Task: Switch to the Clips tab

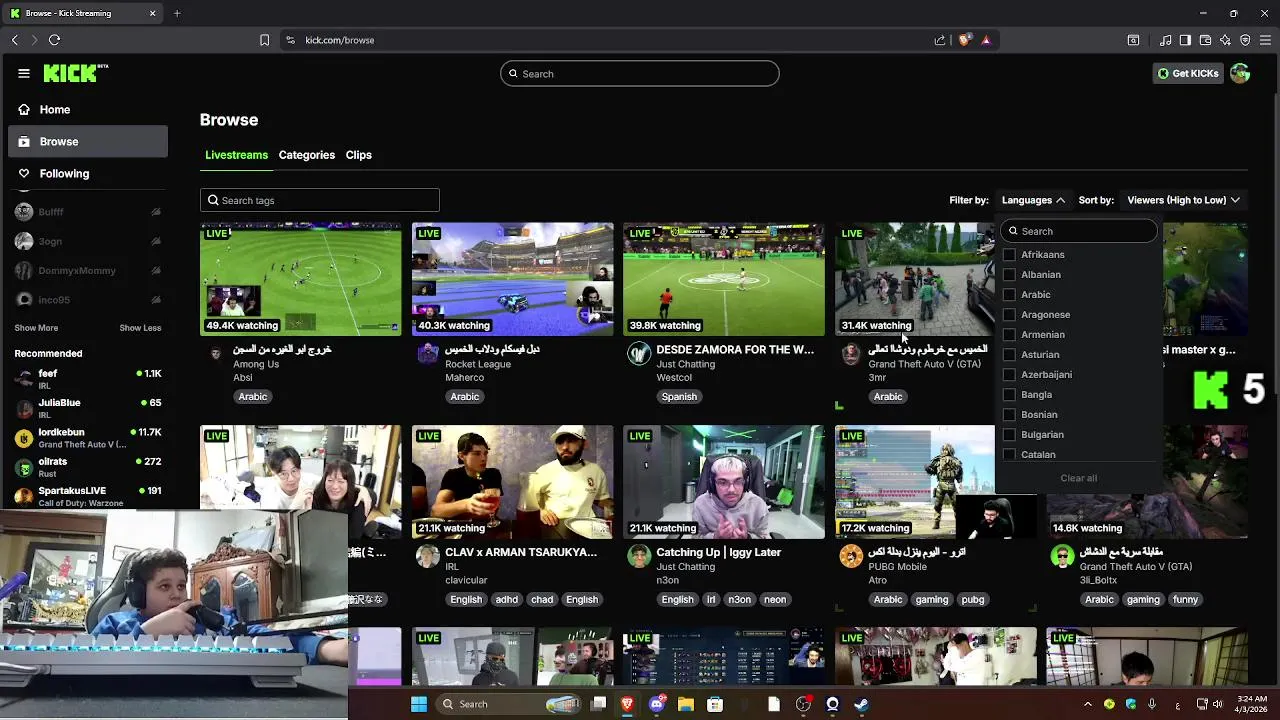Action: click(359, 155)
